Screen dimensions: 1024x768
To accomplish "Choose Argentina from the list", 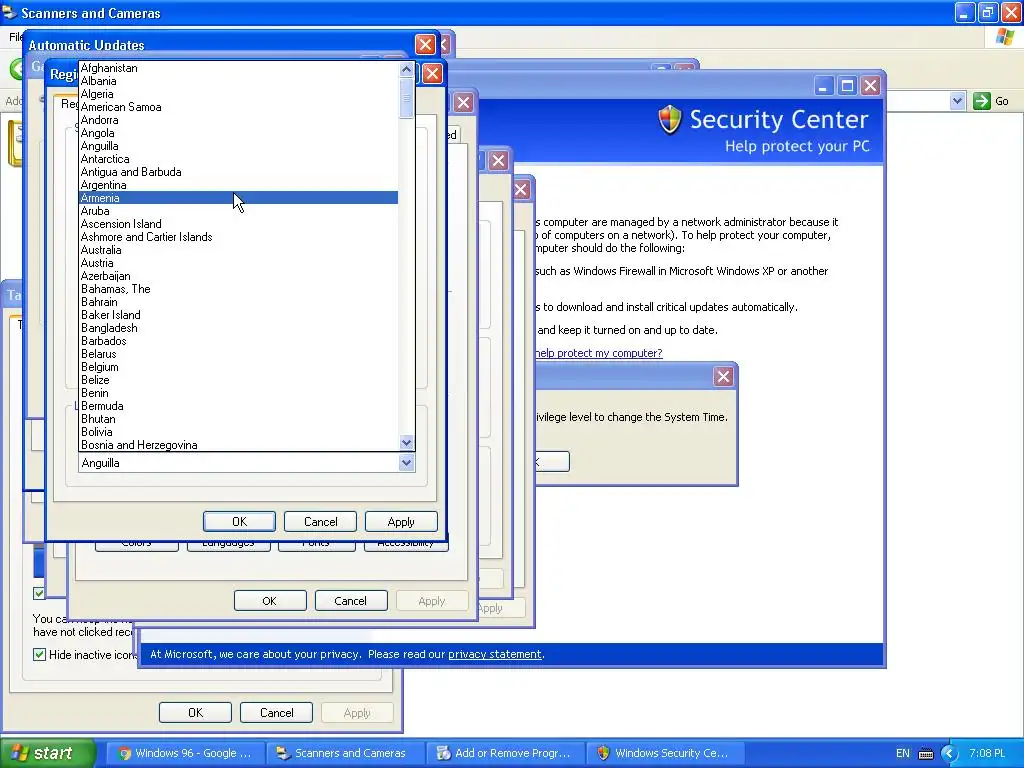I will click(x=238, y=185).
